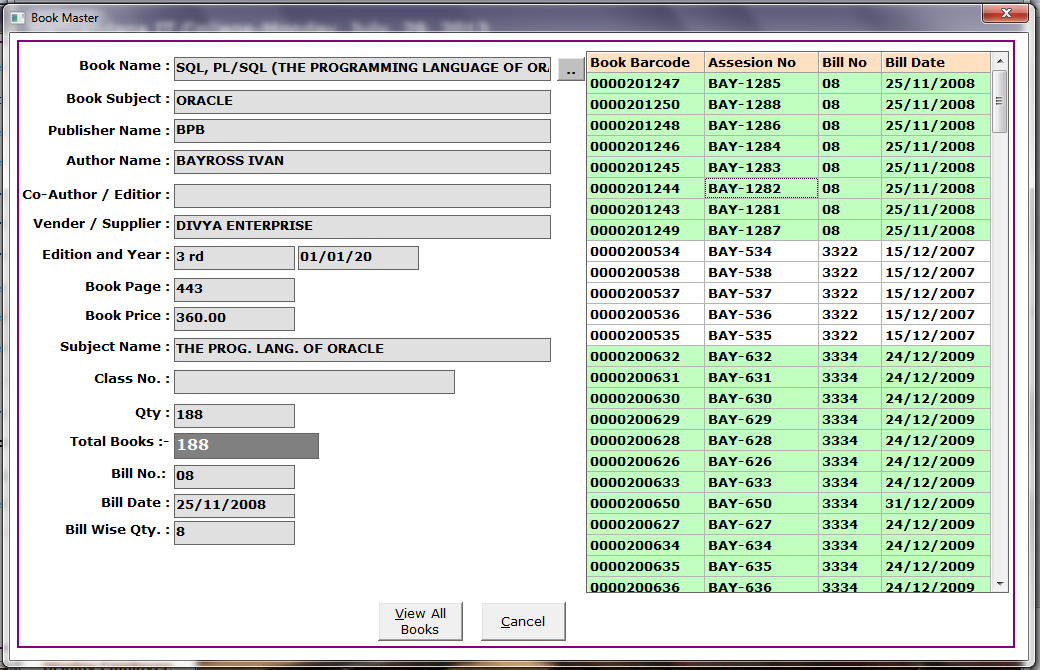The height and width of the screenshot is (670, 1040).
Task: Click the Book Price field showing 360.00
Action: (234, 319)
